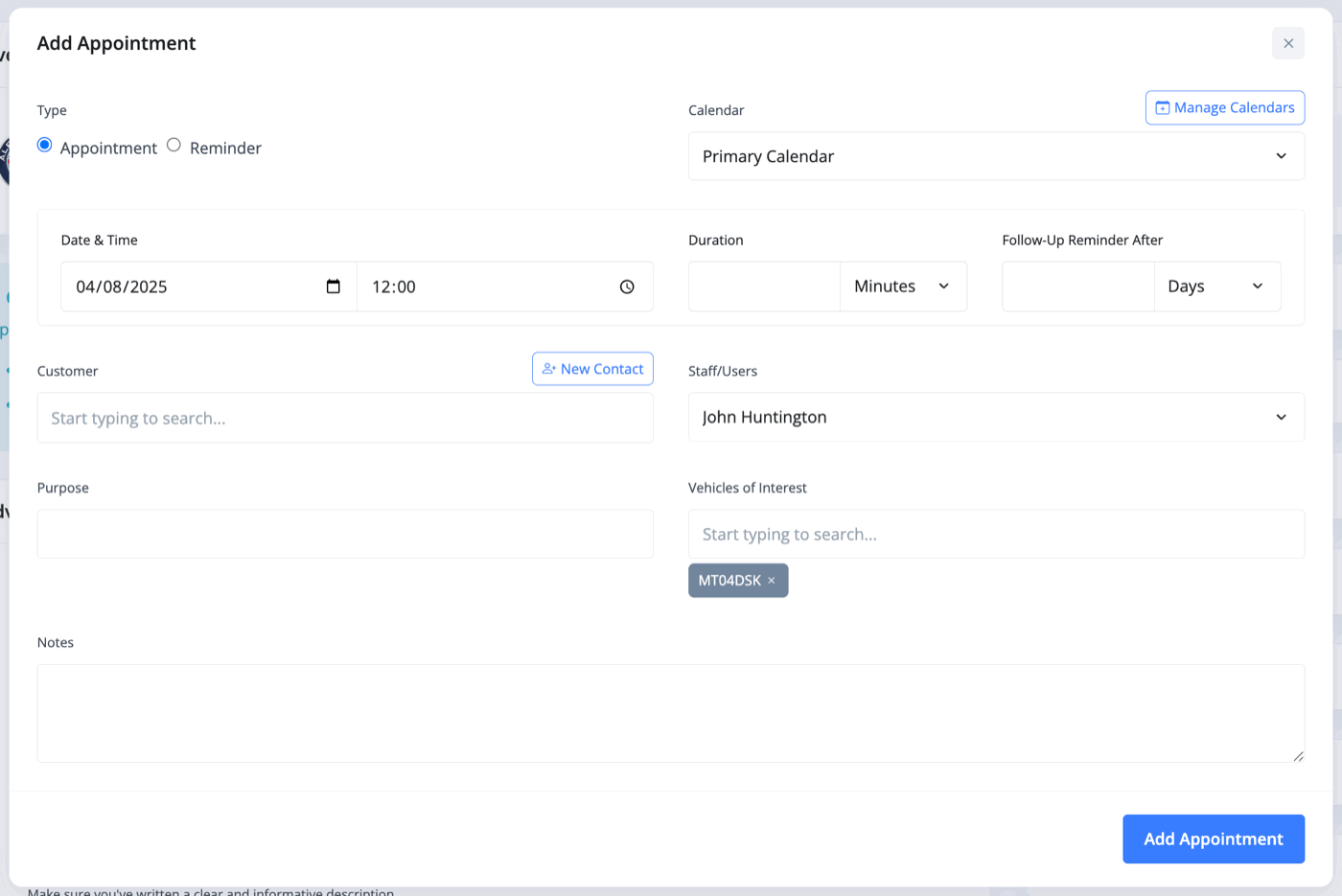Viewport: 1342px width, 896px height.
Task: Select the Appointment radio button
Action: click(44, 145)
